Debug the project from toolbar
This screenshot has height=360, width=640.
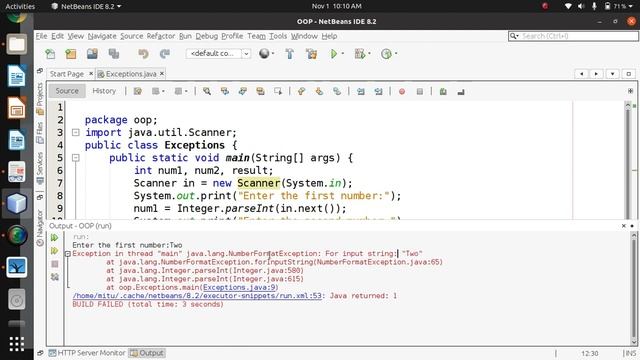(360, 54)
